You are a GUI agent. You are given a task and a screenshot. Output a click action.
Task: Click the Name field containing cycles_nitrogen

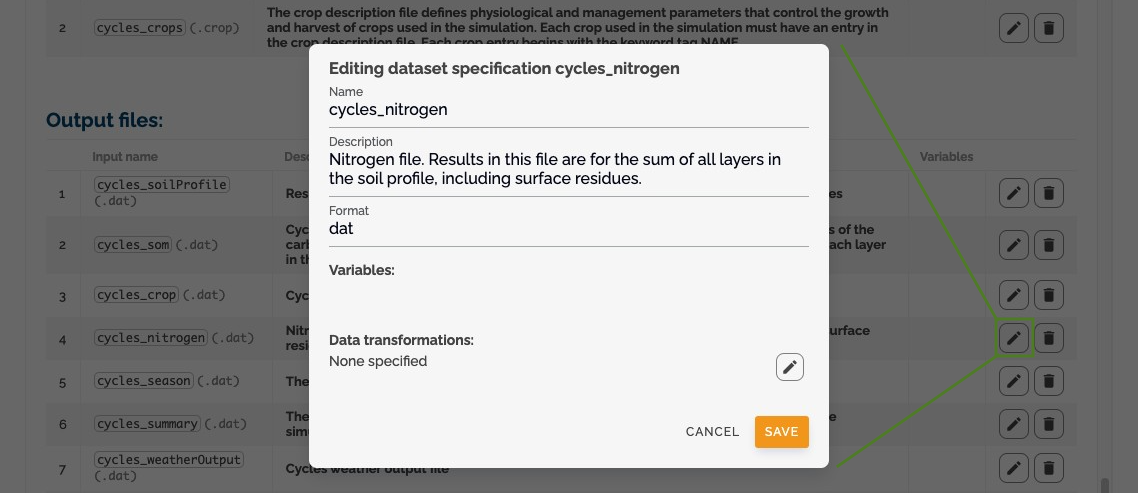568,110
